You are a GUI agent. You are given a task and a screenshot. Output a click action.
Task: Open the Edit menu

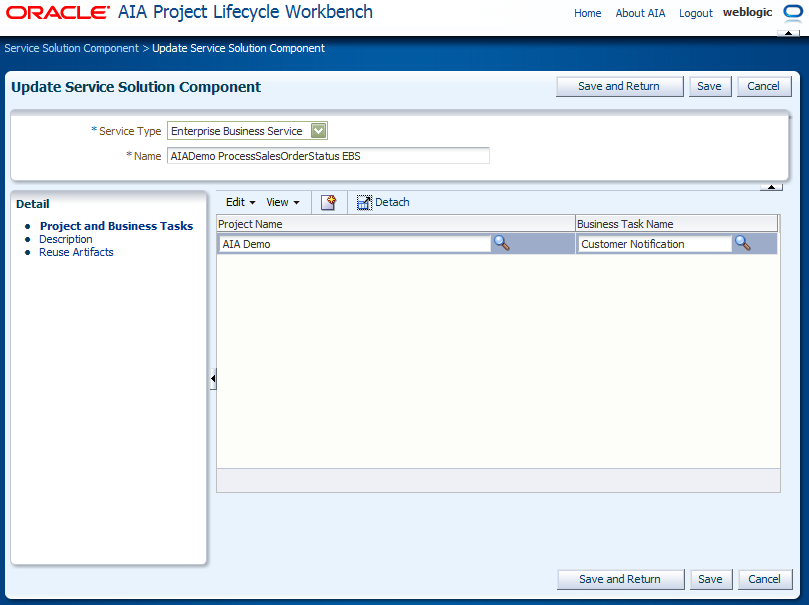240,202
